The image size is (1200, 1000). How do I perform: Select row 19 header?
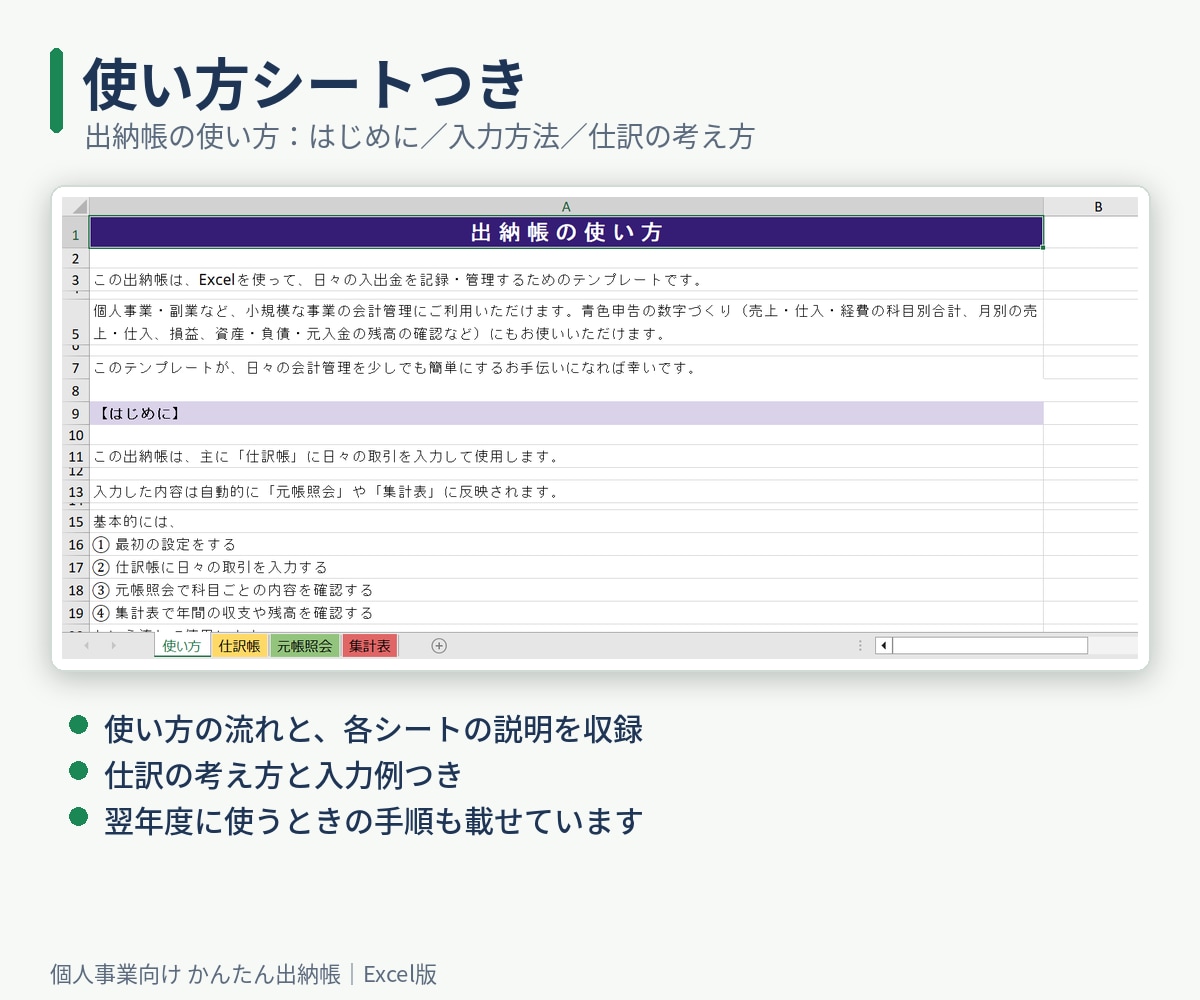tap(76, 613)
